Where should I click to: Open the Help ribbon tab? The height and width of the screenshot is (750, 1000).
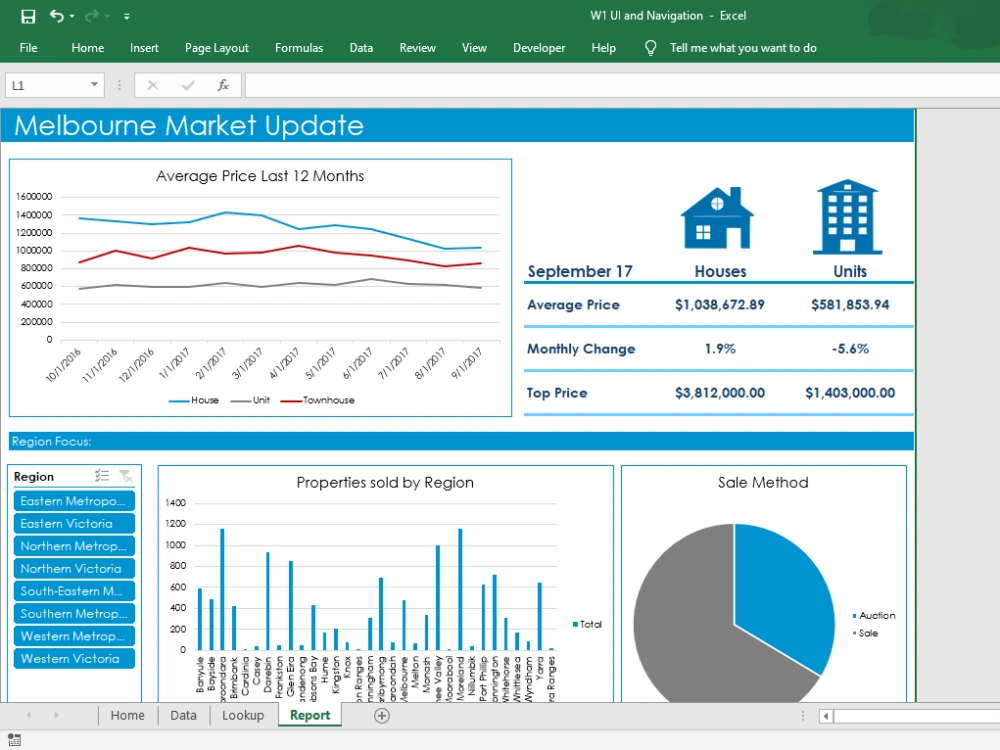coord(603,48)
